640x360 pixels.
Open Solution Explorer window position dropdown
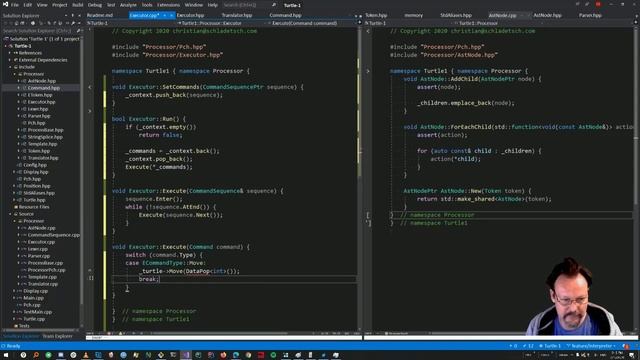pos(66,16)
